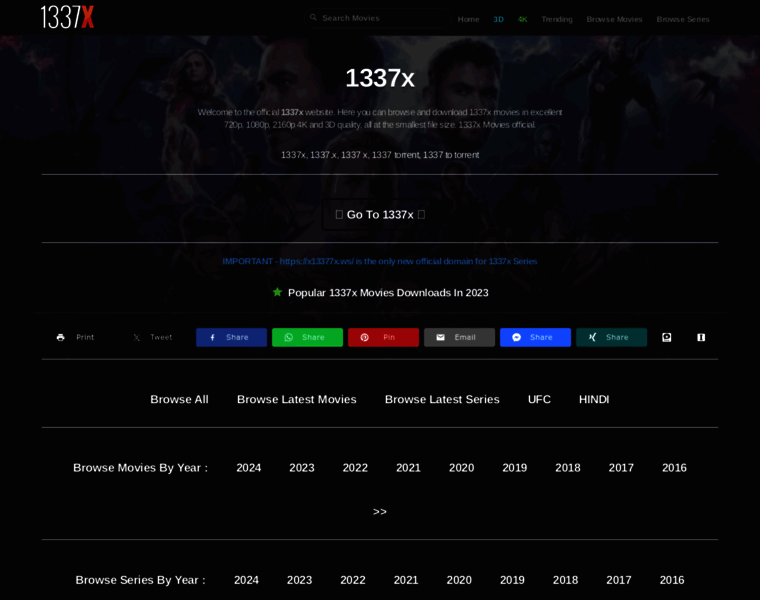Share on Facebook button
Image resolution: width=760 pixels, height=600 pixels.
click(x=231, y=337)
